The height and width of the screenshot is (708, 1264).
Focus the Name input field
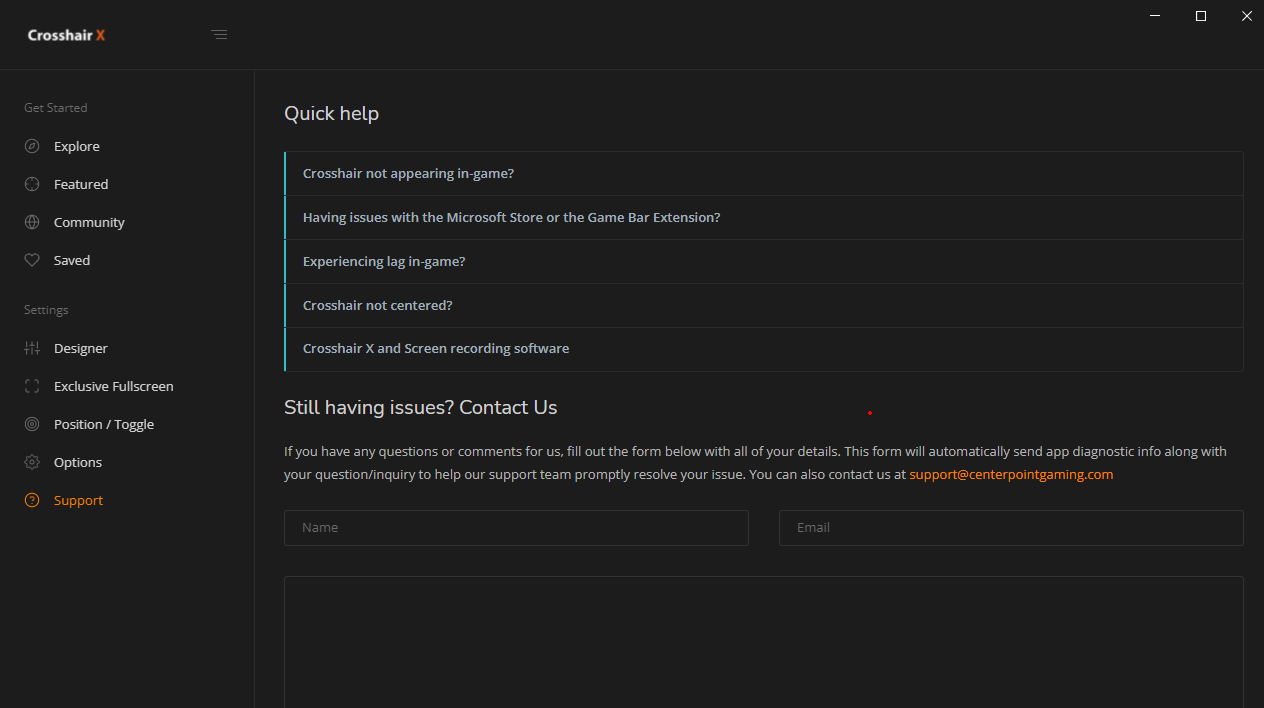click(516, 528)
